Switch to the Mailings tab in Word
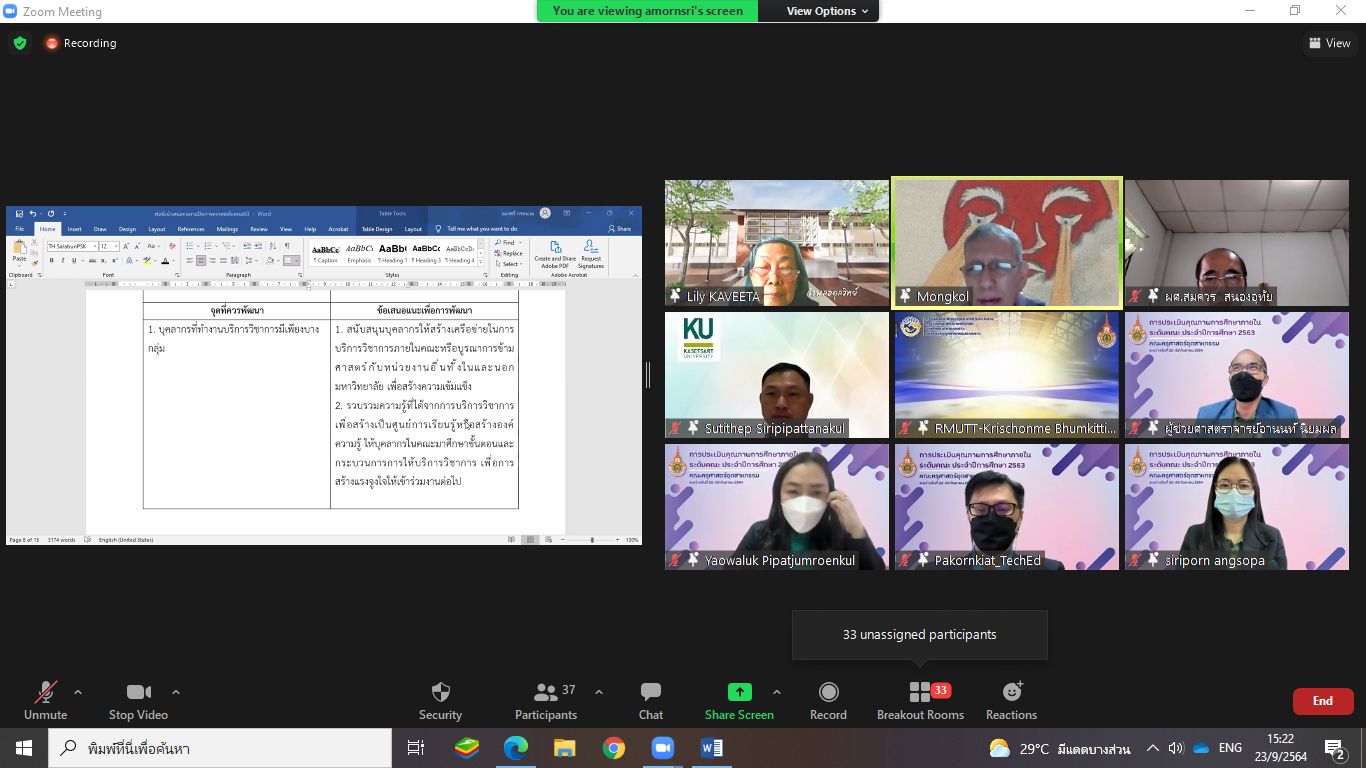The width and height of the screenshot is (1366, 768). [x=227, y=229]
